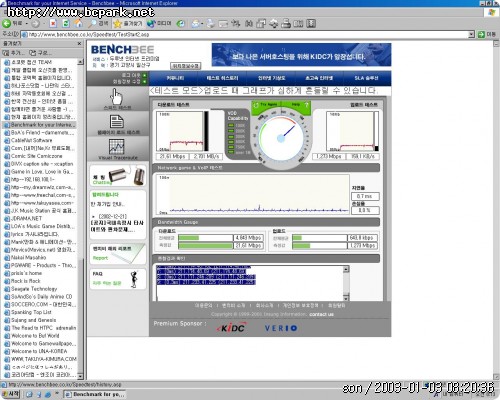Image resolution: width=500 pixels, height=400 pixels.
Task: Open Favorites via the star icon
Action: (118, 23)
